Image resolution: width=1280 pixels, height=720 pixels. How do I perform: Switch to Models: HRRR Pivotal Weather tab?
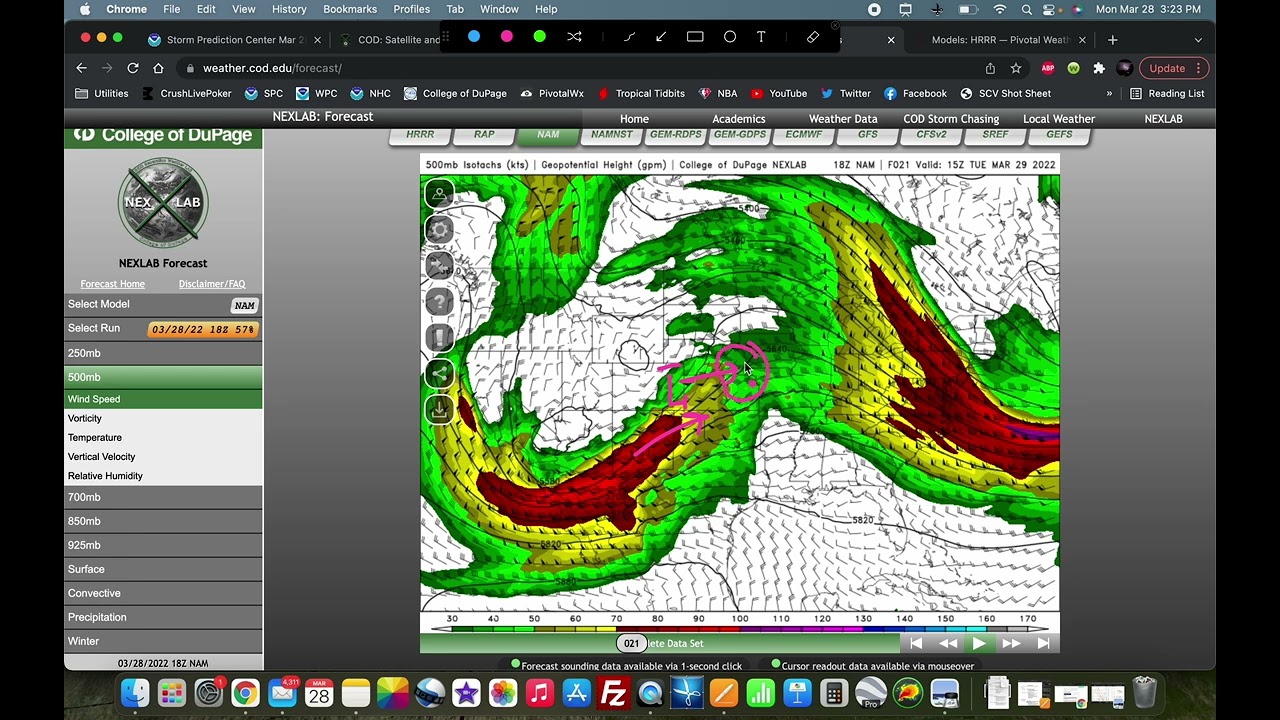pos(1000,40)
